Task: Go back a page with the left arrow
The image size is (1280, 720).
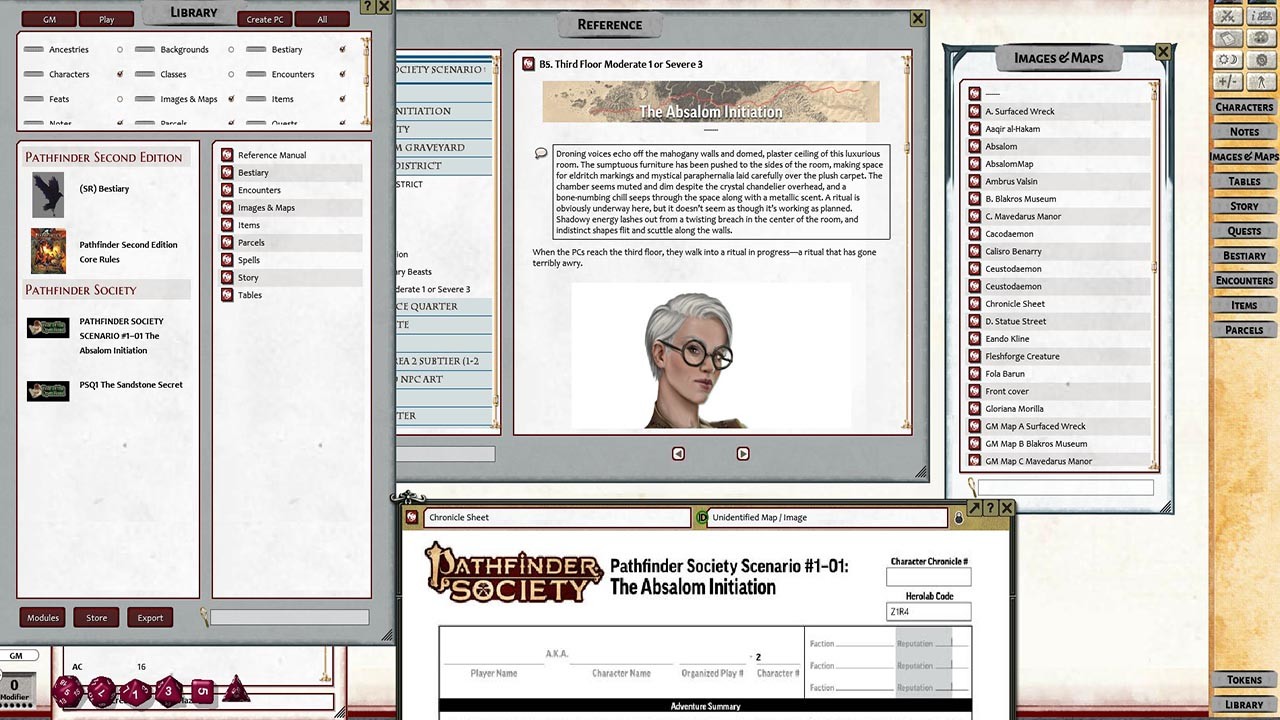Action: pyautogui.click(x=677, y=453)
